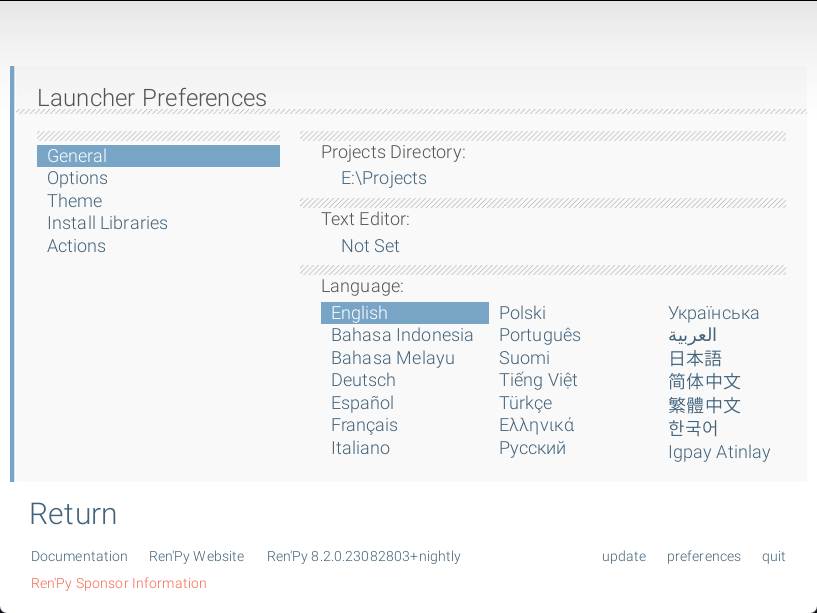
Task: Set the Text Editor currently Not Set
Action: (370, 245)
